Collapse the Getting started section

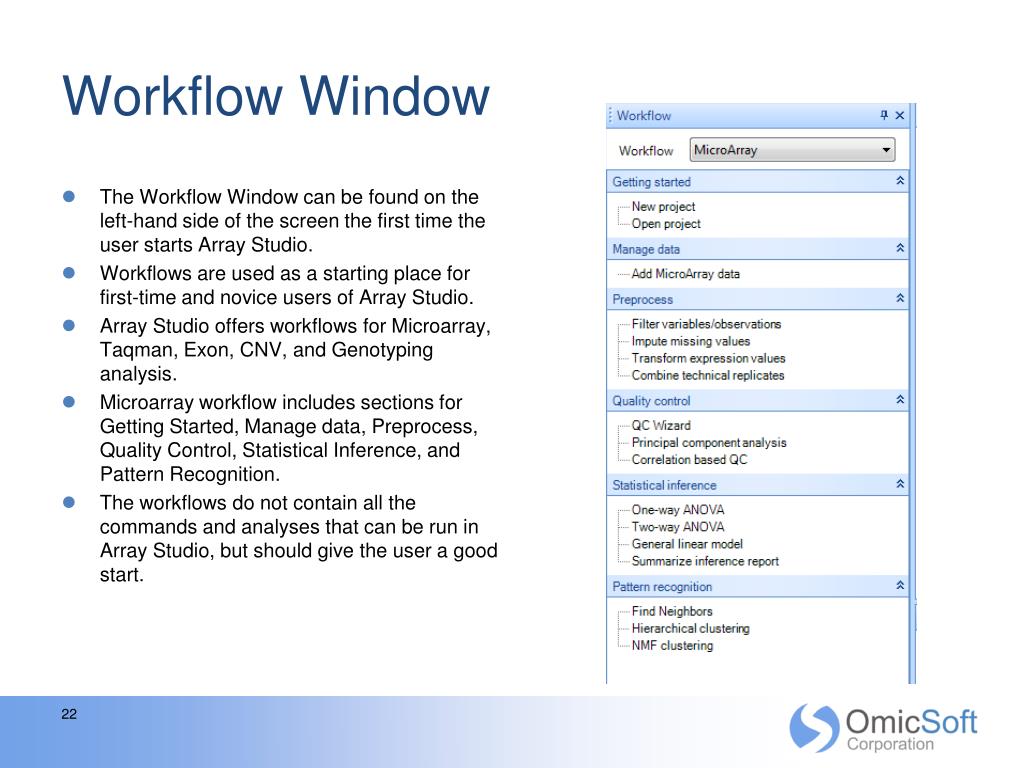(x=900, y=181)
